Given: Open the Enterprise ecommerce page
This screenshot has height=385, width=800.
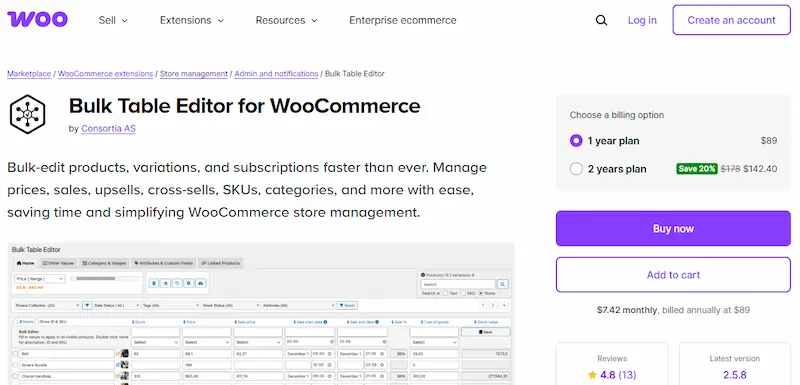Looking at the screenshot, I should coord(403,20).
